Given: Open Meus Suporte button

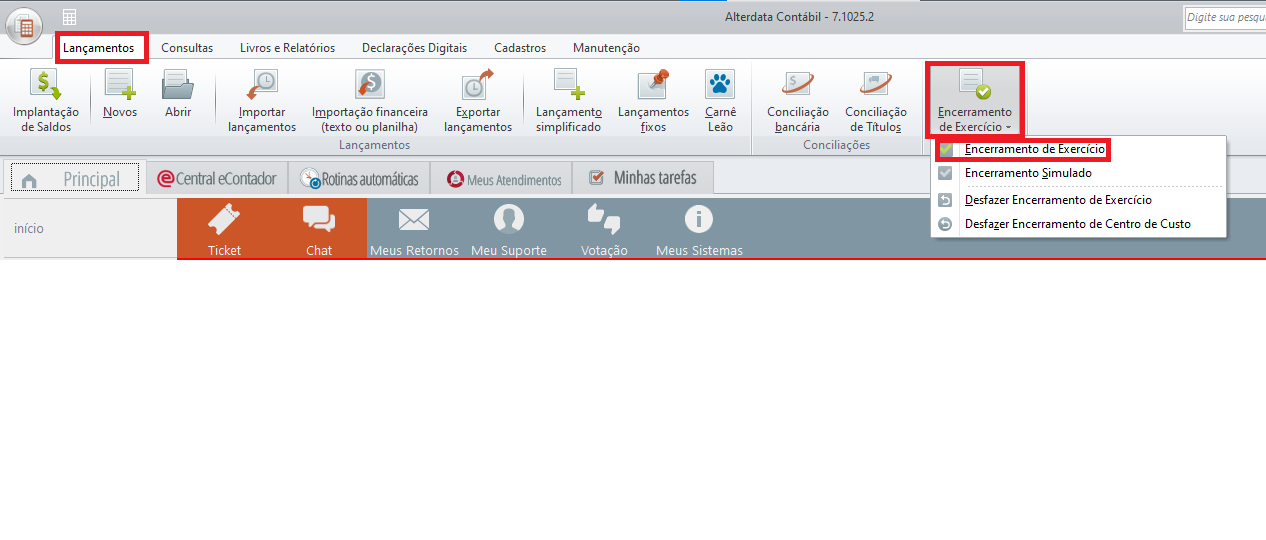Looking at the screenshot, I should [509, 228].
